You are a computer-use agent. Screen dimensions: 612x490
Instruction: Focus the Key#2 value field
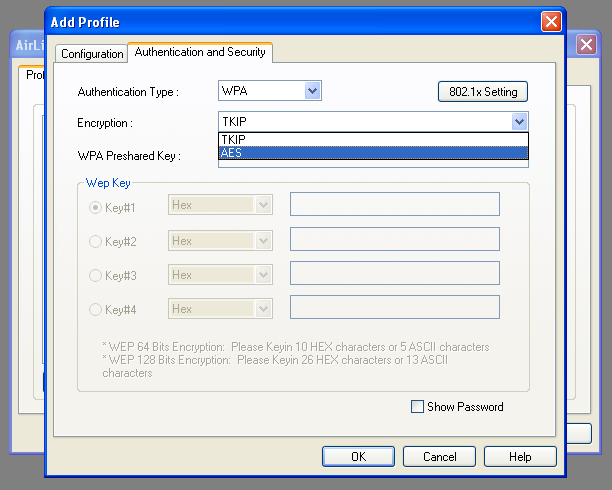[x=395, y=239]
